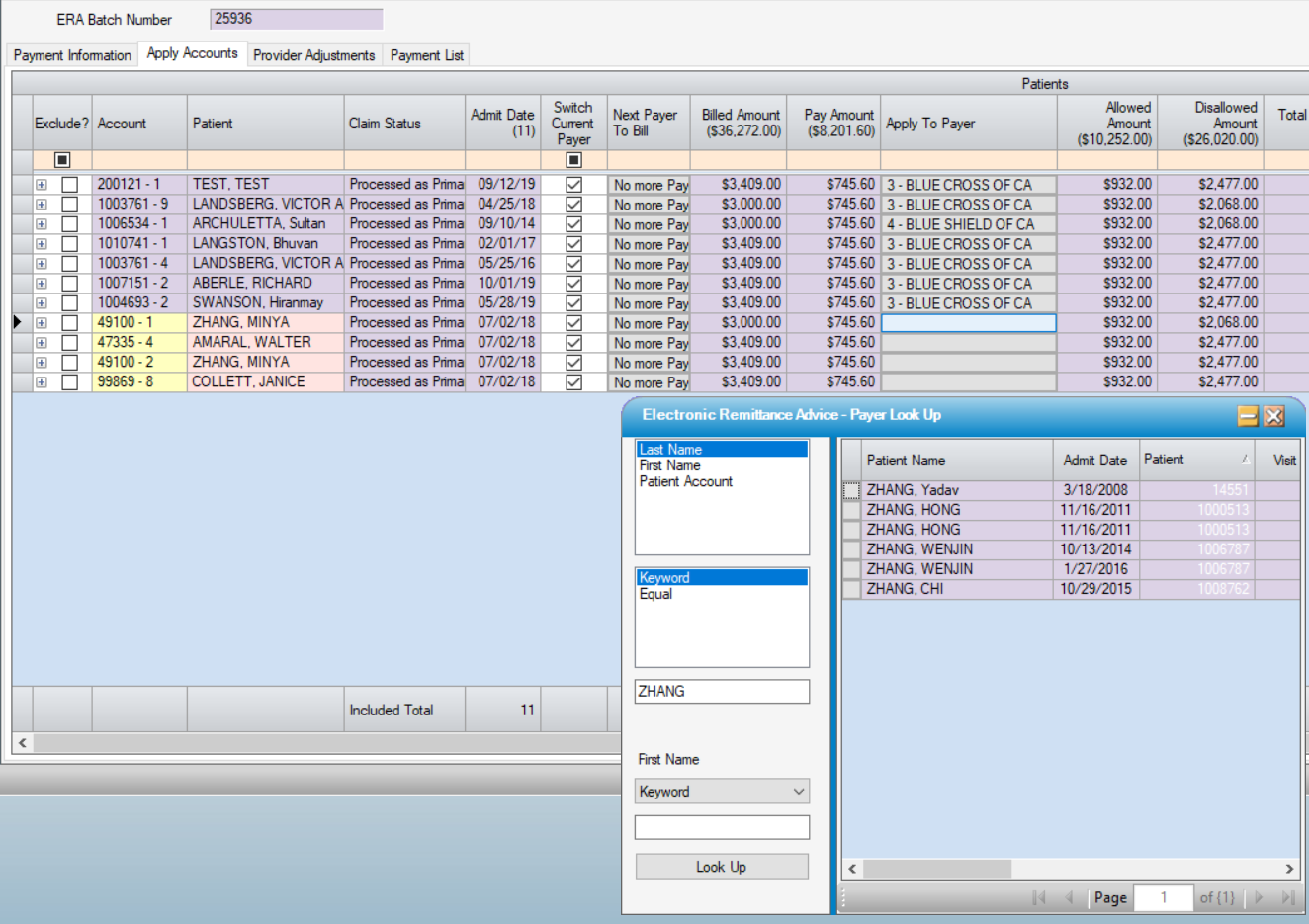Minimize the Payer Look Up dialog
Image resolution: width=1309 pixels, height=924 pixels.
[x=1248, y=416]
